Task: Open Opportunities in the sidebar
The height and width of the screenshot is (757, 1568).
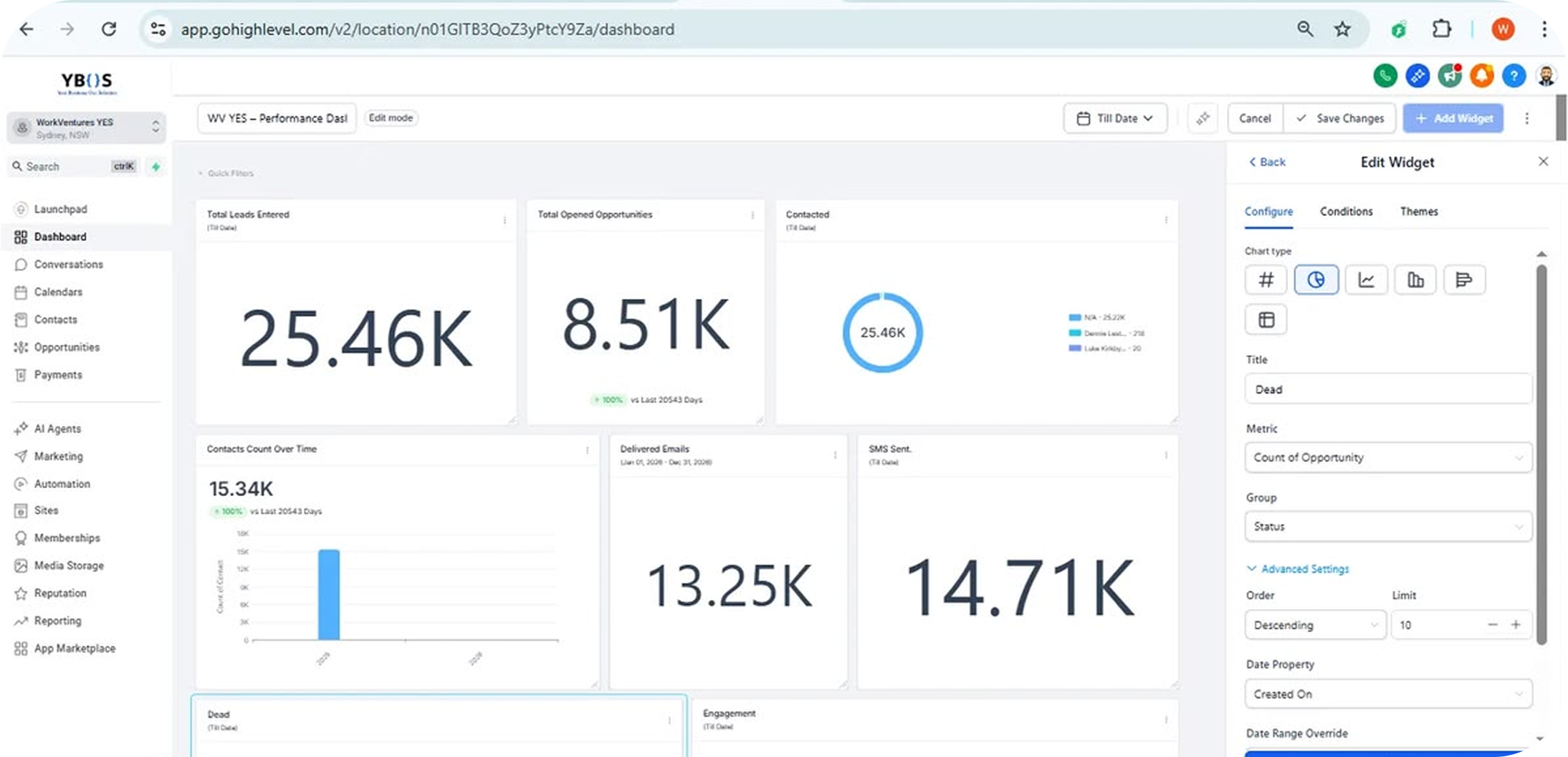Action: (x=67, y=347)
